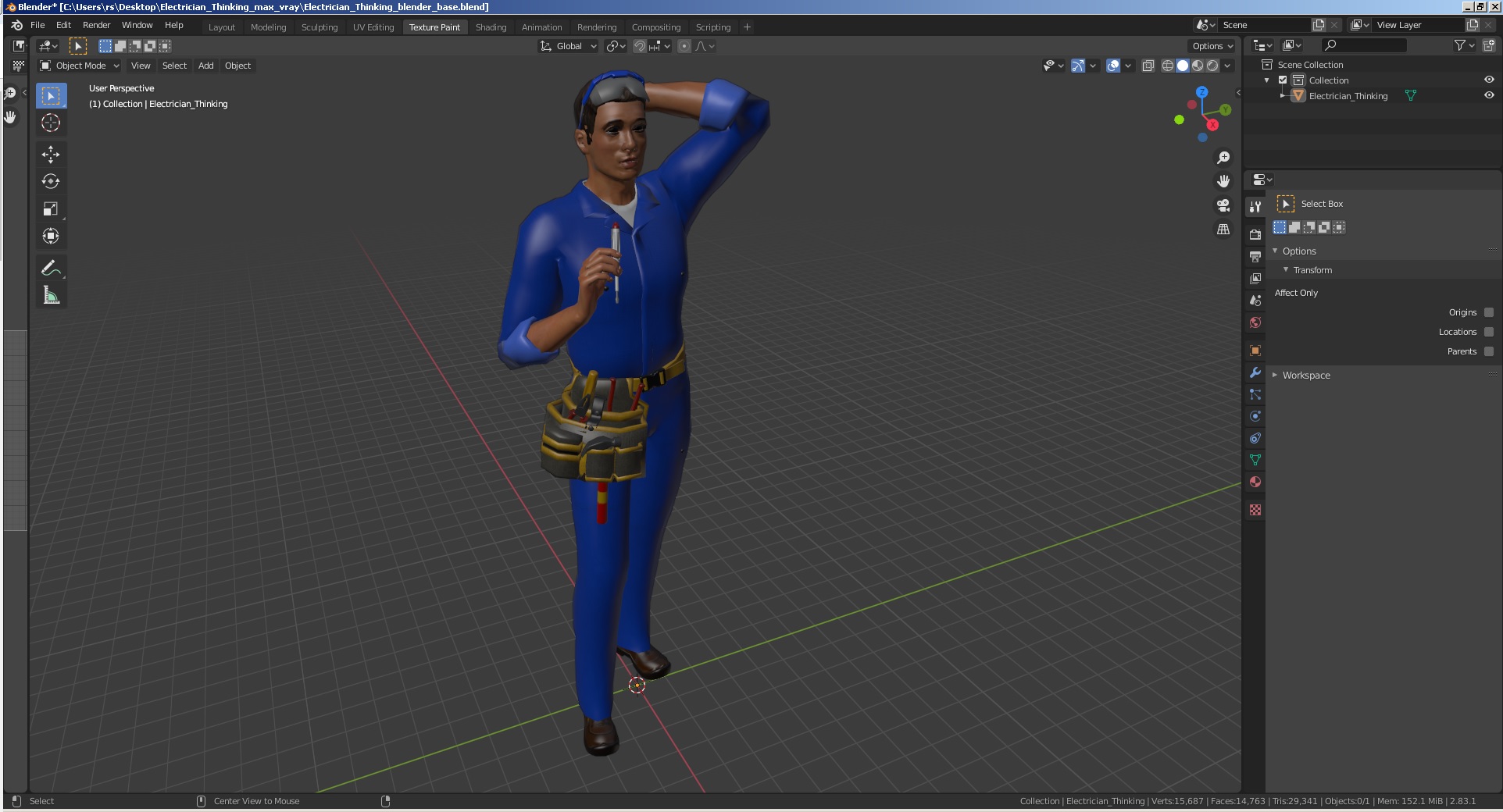The image size is (1503, 812).
Task: Enable the Parents checkbox
Action: (x=1489, y=351)
